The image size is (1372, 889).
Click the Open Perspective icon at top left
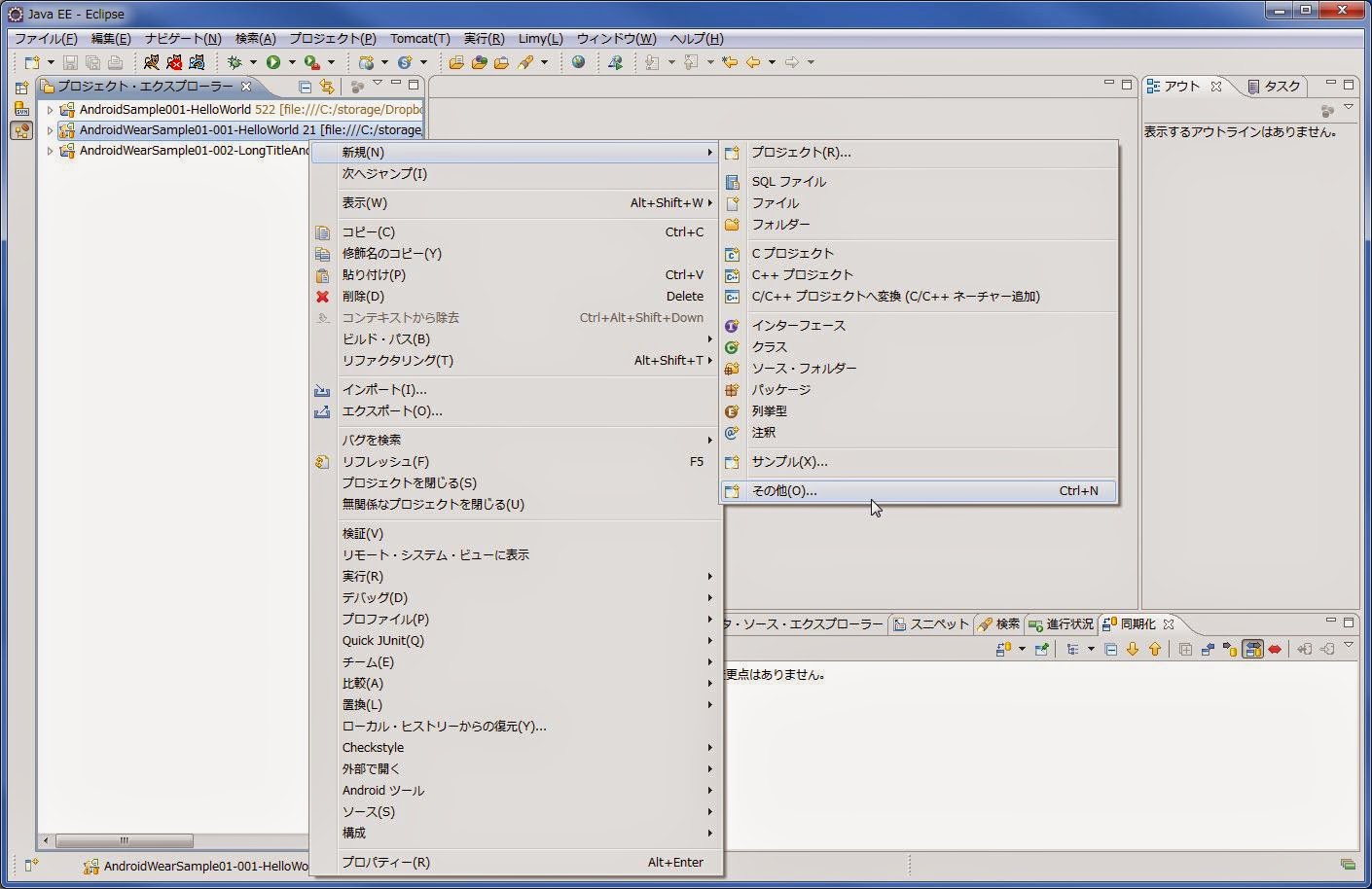[21, 88]
